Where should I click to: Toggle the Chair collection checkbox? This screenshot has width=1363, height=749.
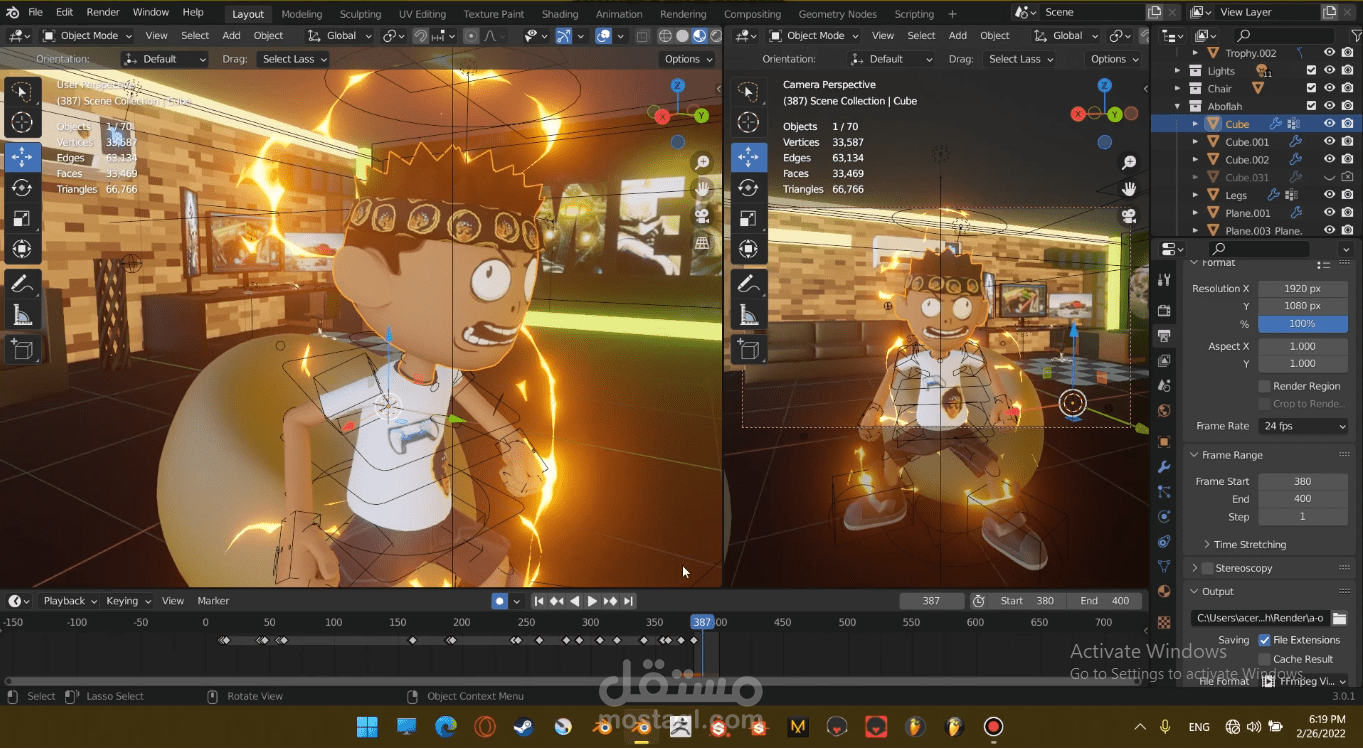1312,89
